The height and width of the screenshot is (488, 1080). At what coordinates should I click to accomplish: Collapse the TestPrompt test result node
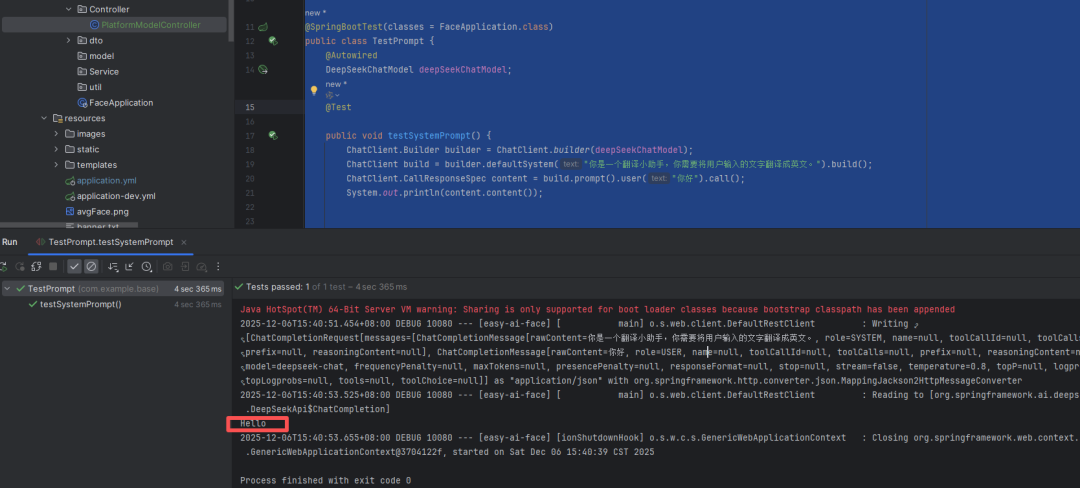point(8,289)
